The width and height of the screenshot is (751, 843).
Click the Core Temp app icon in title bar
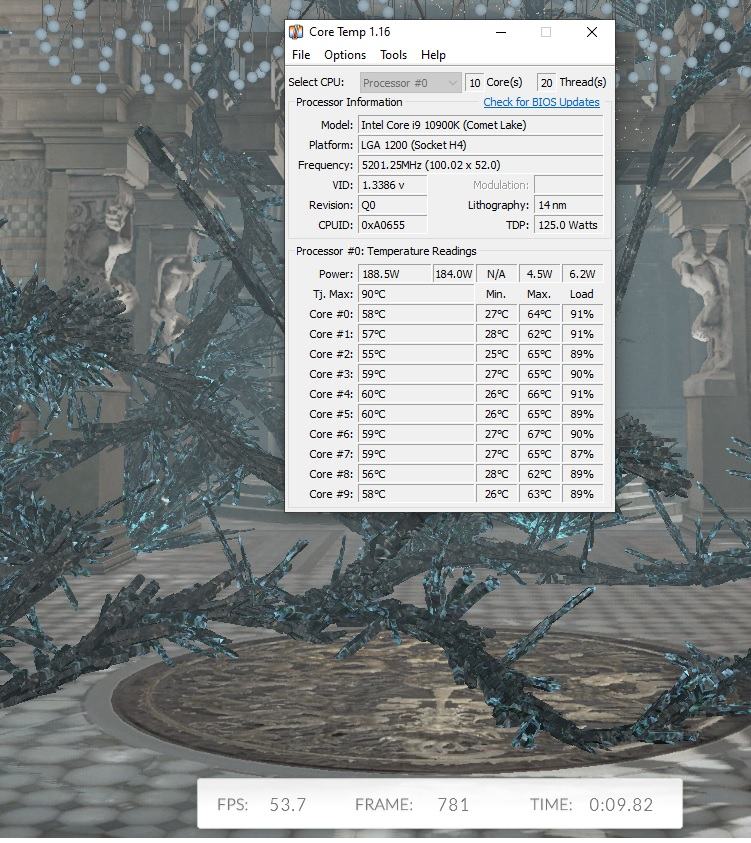pos(296,32)
